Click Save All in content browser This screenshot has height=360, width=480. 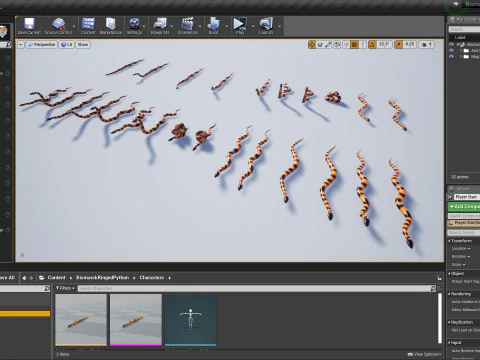tap(7, 278)
